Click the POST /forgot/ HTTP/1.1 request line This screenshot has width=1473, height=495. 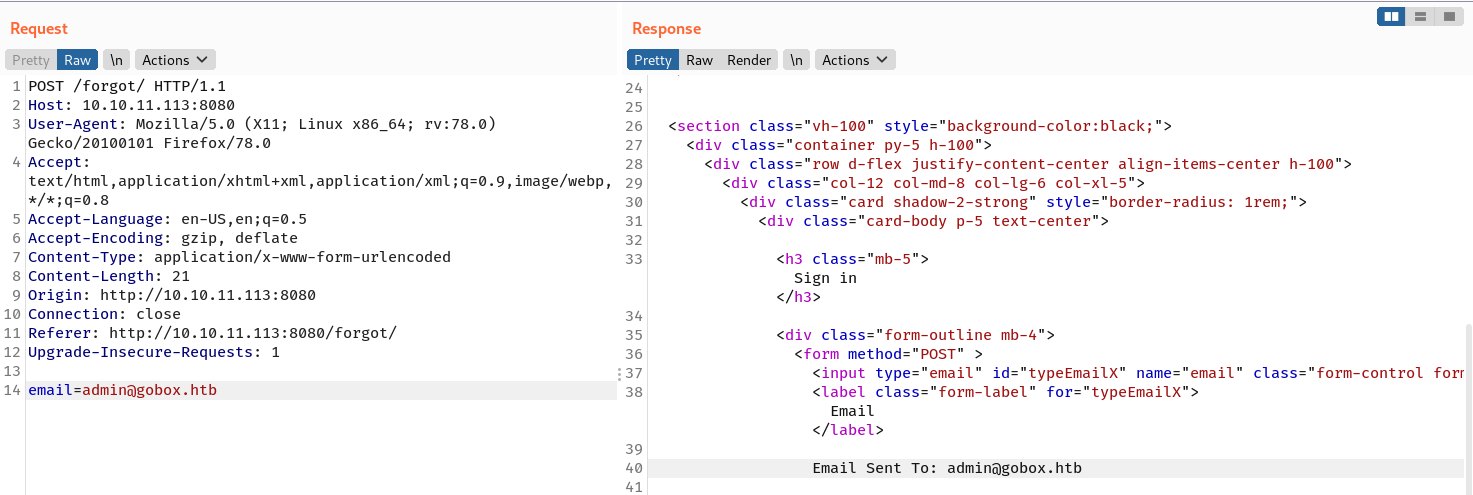coord(127,86)
